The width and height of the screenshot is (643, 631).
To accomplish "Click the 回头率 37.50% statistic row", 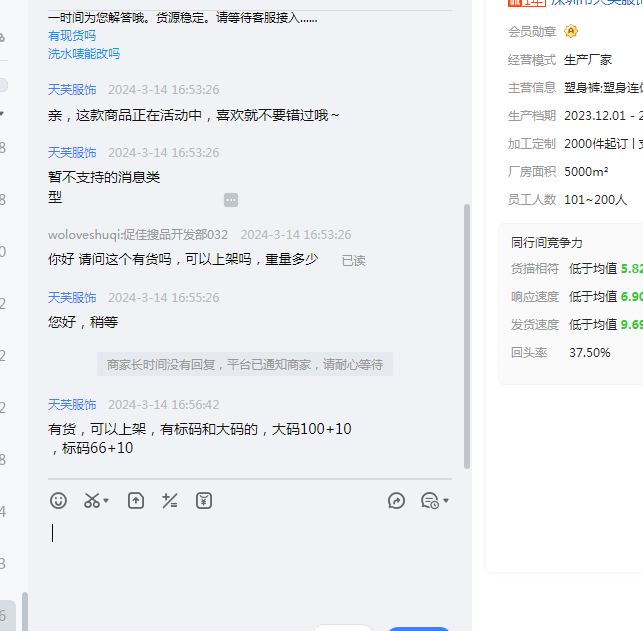I will tap(561, 353).
